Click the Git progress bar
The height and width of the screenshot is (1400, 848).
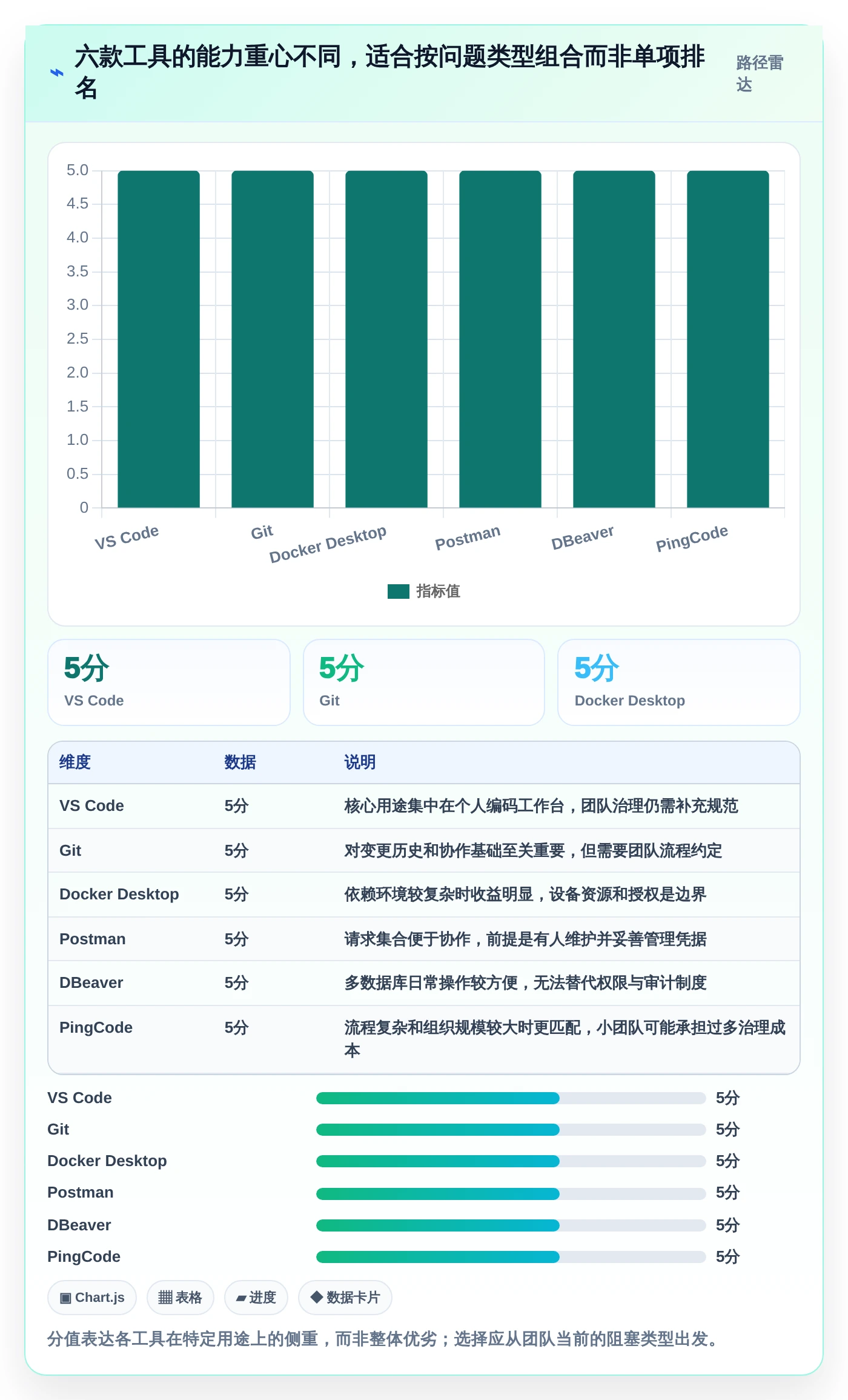[x=511, y=1130]
